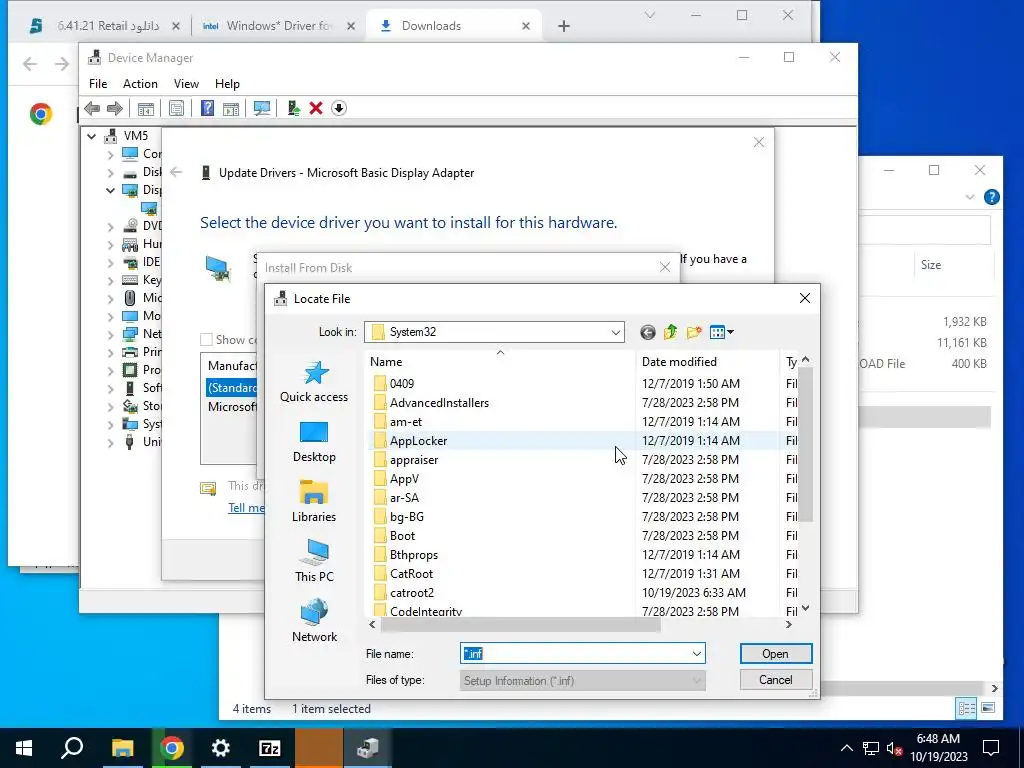The image size is (1024, 768).
Task: Select the AppLocker folder
Action: click(418, 441)
